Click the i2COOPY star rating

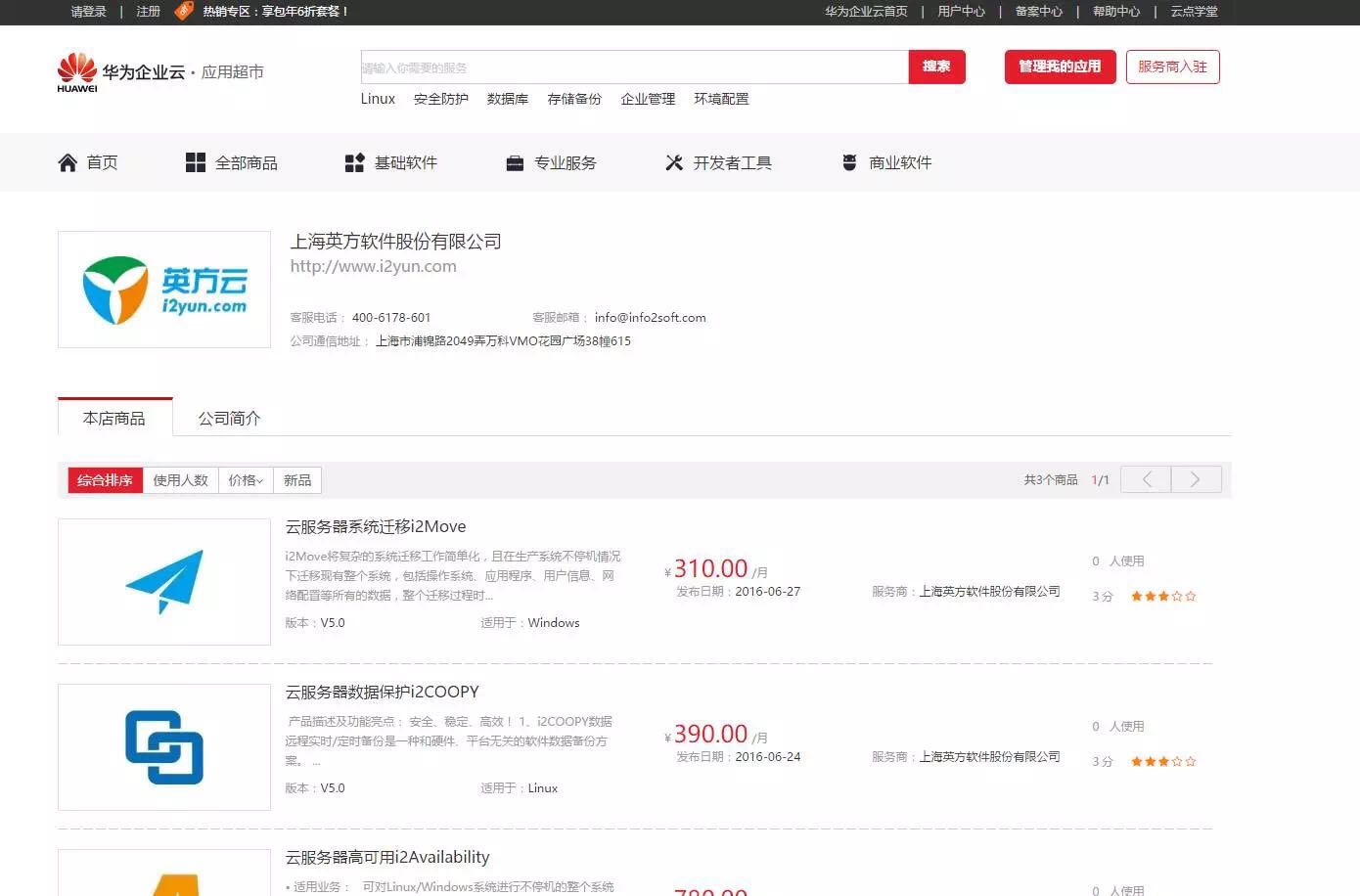[1163, 761]
